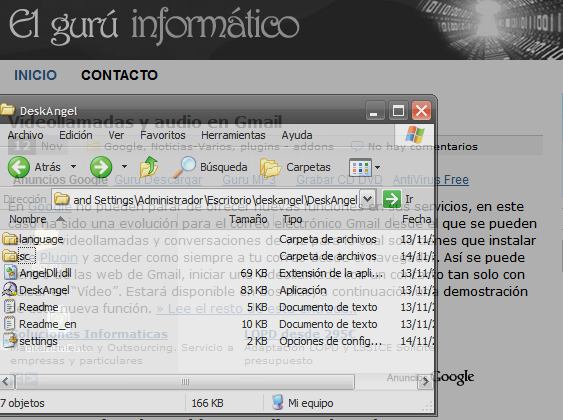The width and height of the screenshot is (563, 420).
Task: Select the language folder icon
Action: pos(10,239)
